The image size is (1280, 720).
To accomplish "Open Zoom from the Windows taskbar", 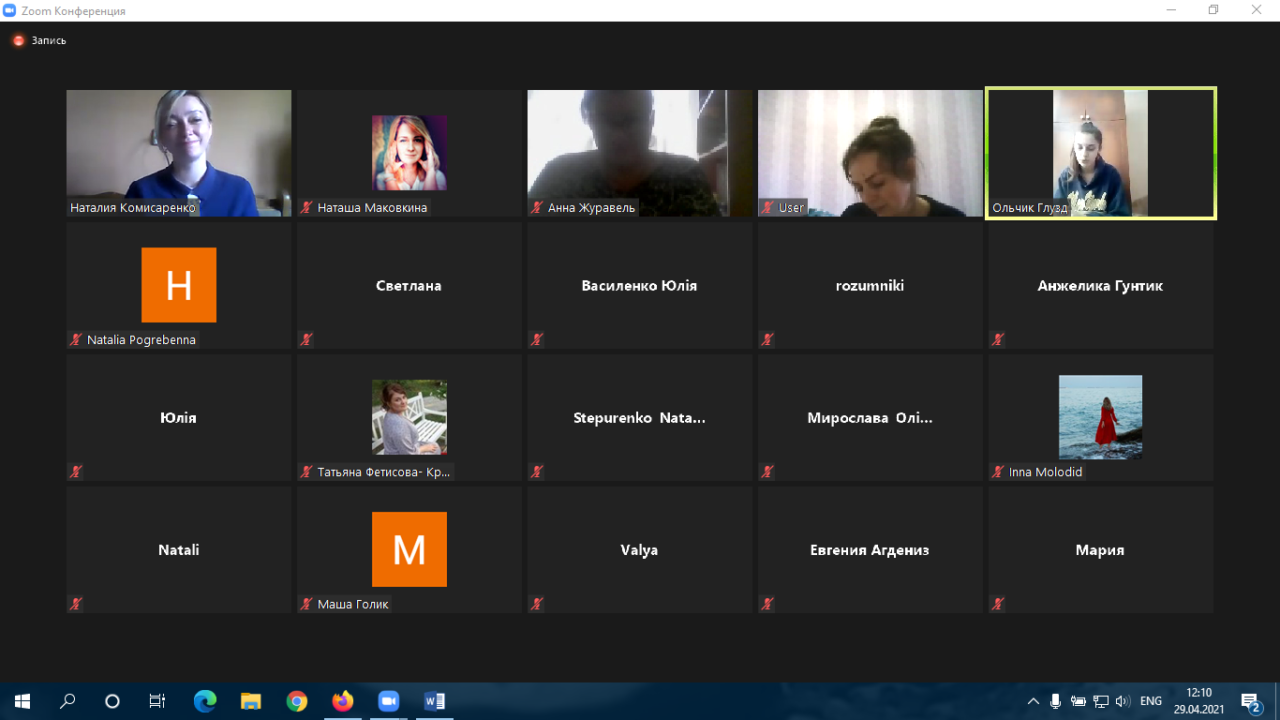I will (x=388, y=701).
